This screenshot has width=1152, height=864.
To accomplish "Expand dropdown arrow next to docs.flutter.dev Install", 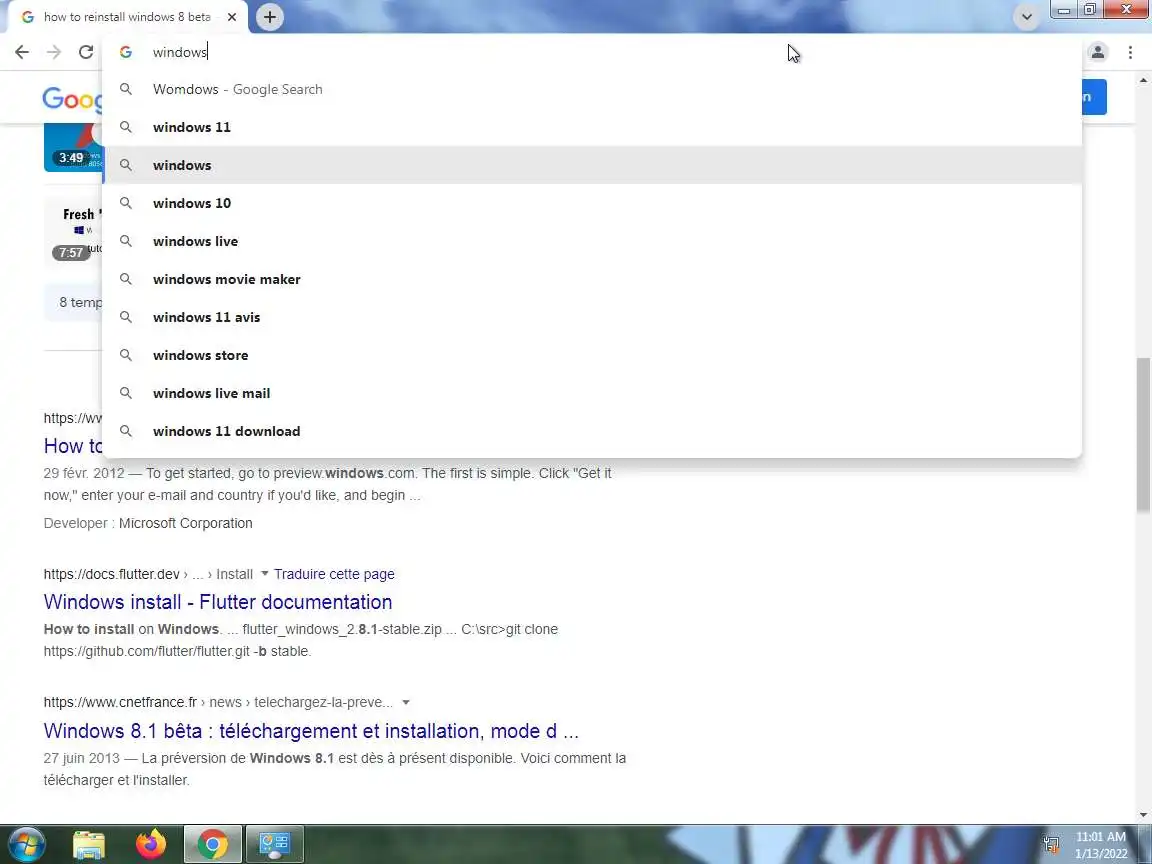I will (264, 573).
